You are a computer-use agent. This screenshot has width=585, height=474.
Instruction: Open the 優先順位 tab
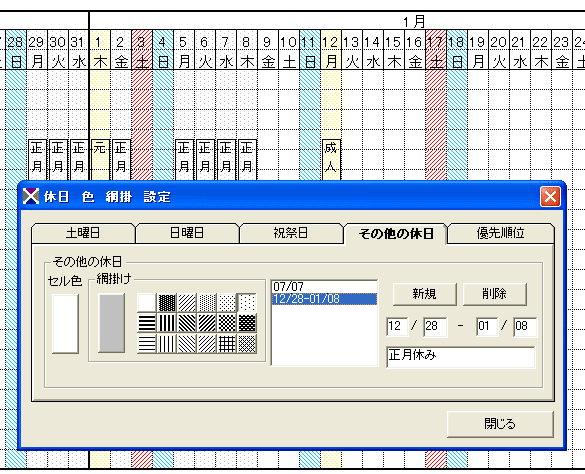coord(500,233)
